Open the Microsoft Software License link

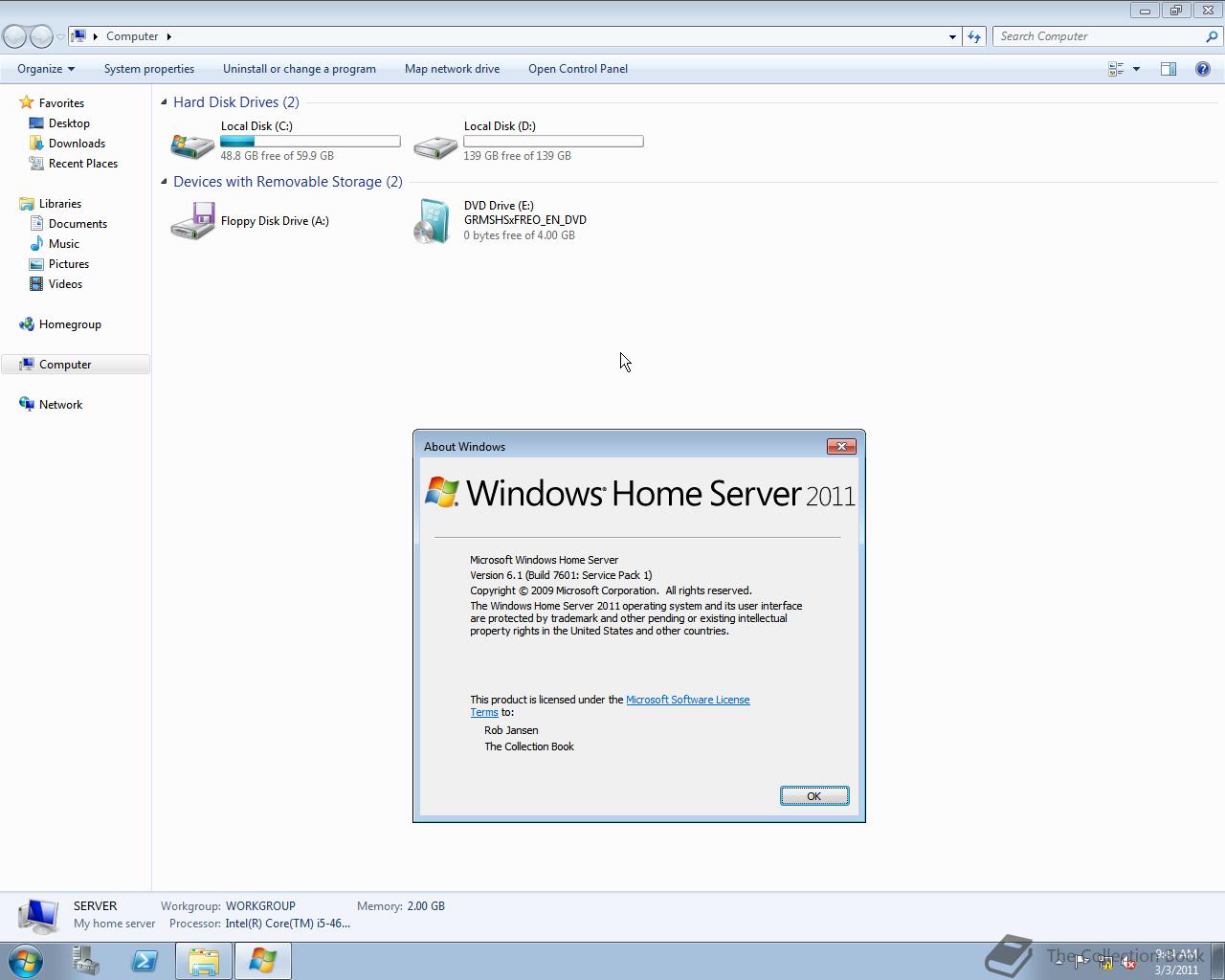(x=687, y=700)
